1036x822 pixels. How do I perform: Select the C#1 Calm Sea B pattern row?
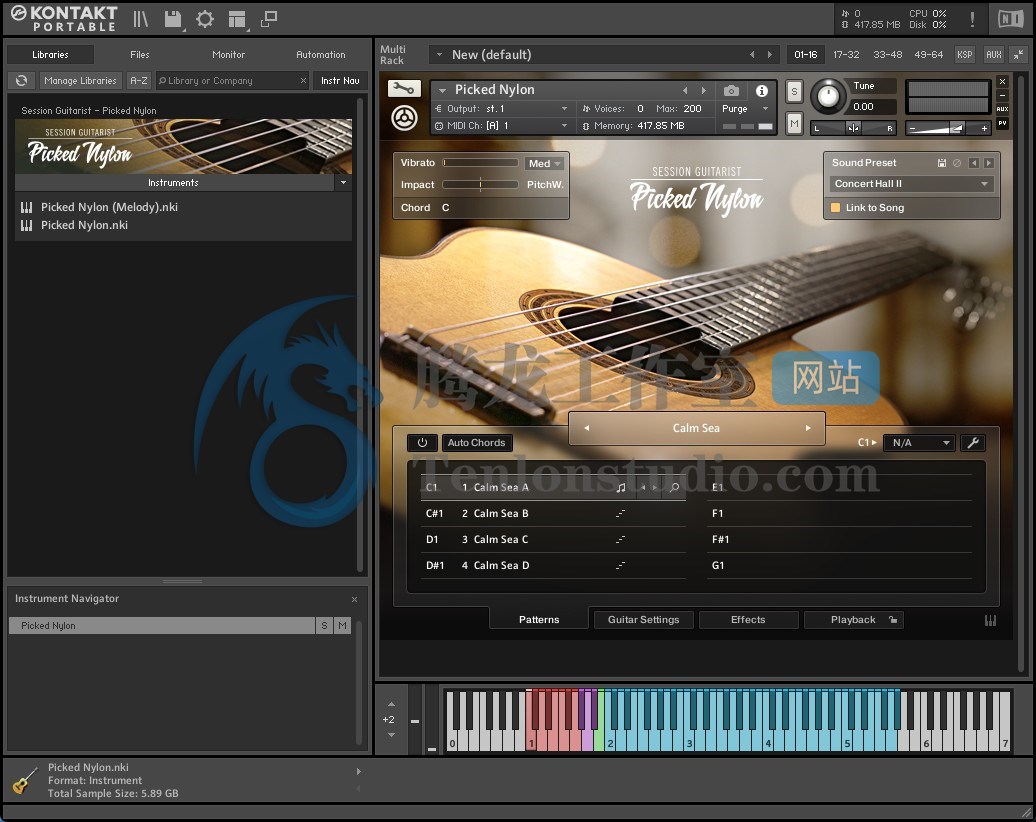[x=553, y=513]
